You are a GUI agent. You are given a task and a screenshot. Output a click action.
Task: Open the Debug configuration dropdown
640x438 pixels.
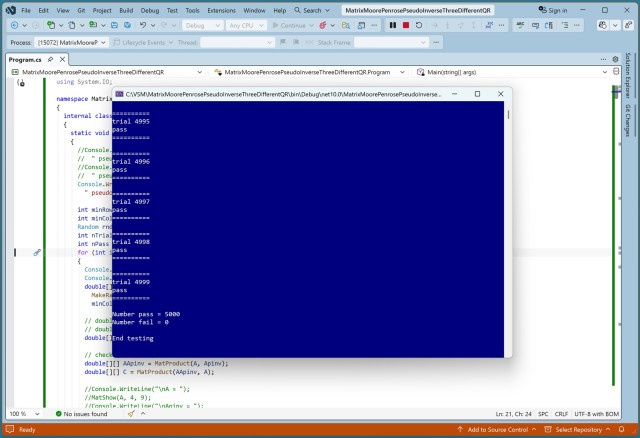pyautogui.click(x=203, y=25)
